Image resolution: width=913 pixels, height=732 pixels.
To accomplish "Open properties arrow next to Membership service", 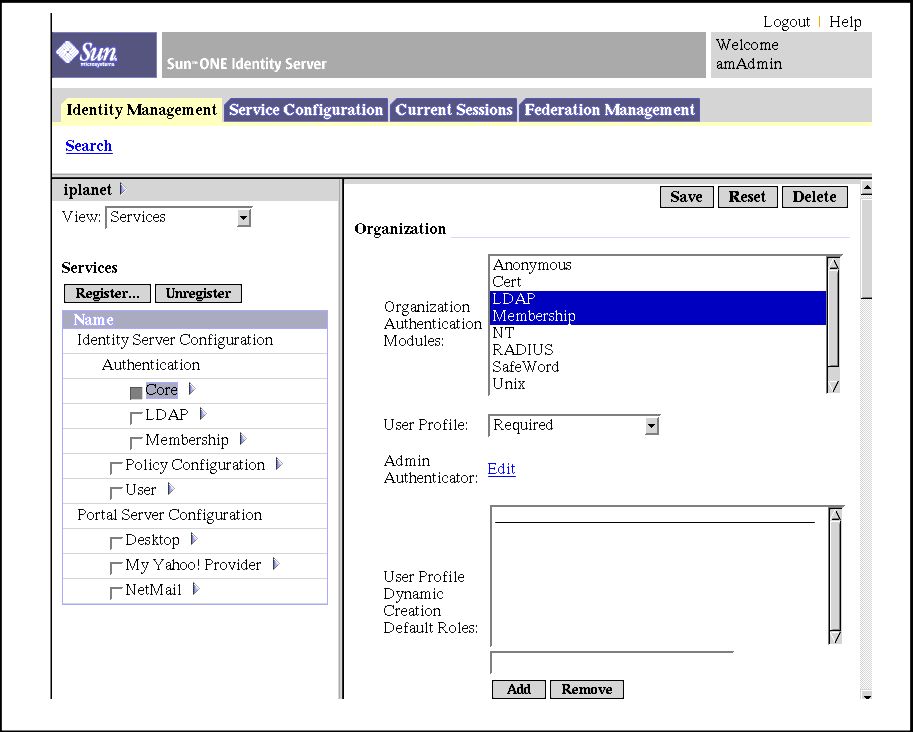I will tap(243, 439).
